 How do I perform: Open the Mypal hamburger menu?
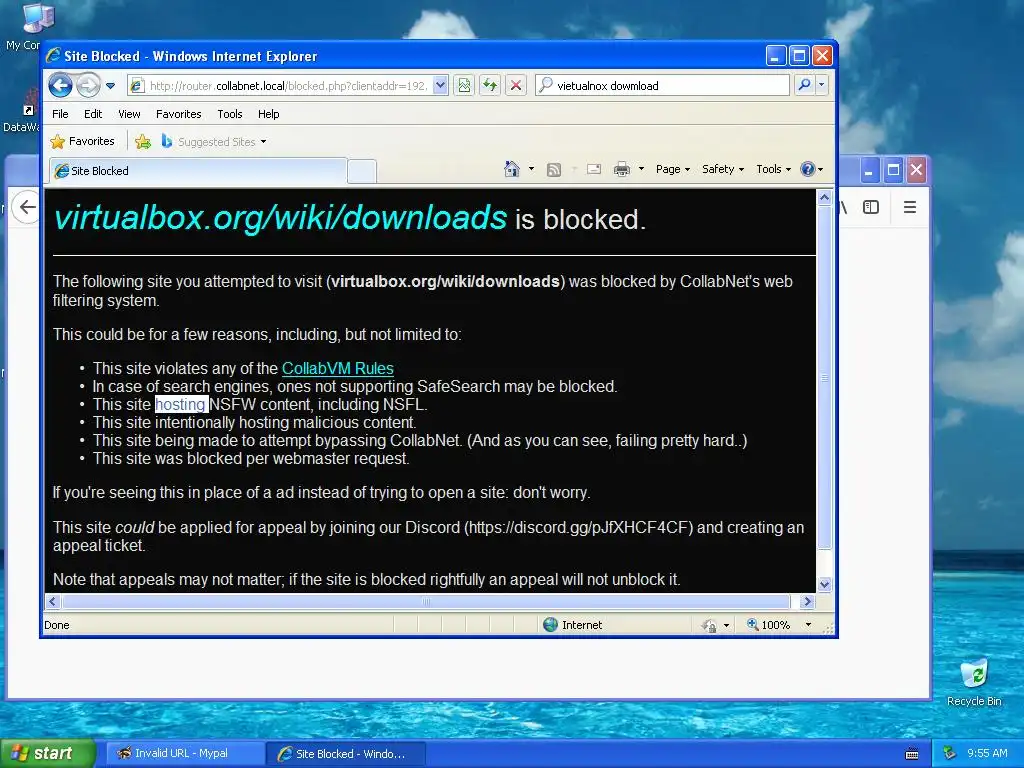[910, 208]
